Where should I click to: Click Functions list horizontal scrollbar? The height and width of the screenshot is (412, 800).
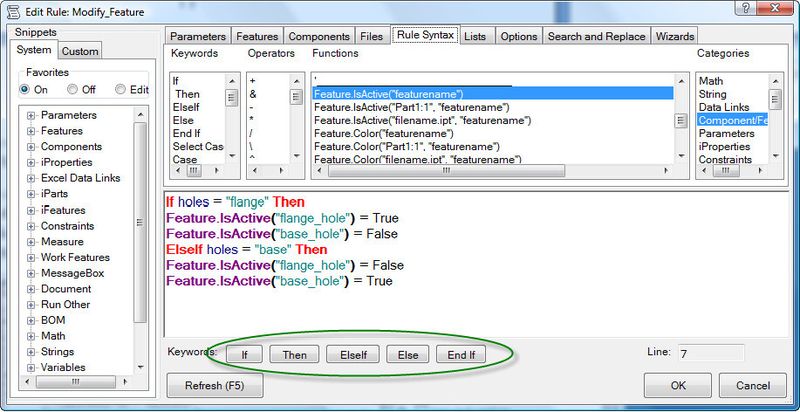(446, 171)
